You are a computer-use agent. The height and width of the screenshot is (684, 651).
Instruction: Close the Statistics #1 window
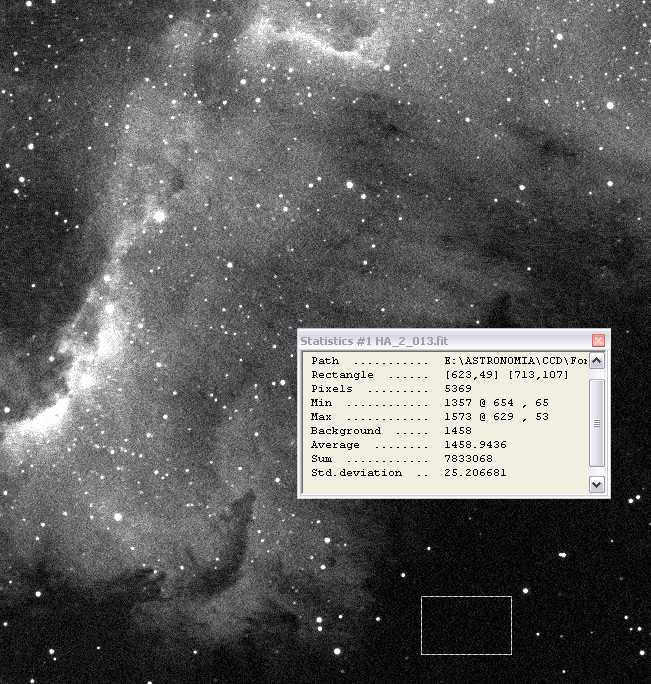coord(598,340)
